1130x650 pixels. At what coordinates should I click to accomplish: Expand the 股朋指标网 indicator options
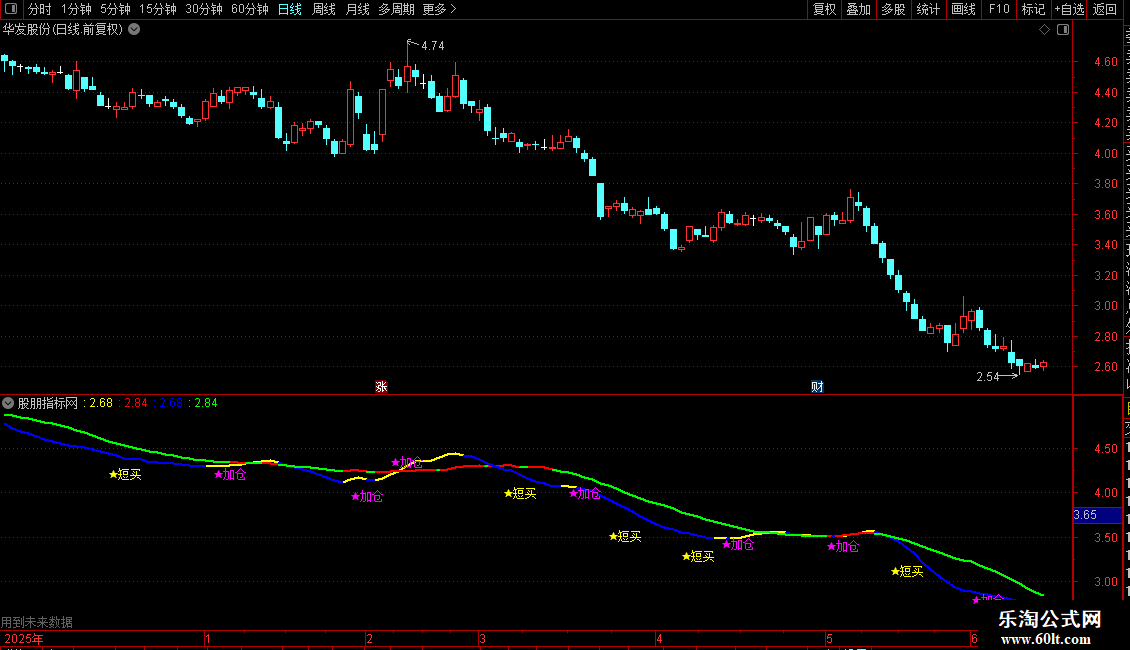pyautogui.click(x=8, y=403)
